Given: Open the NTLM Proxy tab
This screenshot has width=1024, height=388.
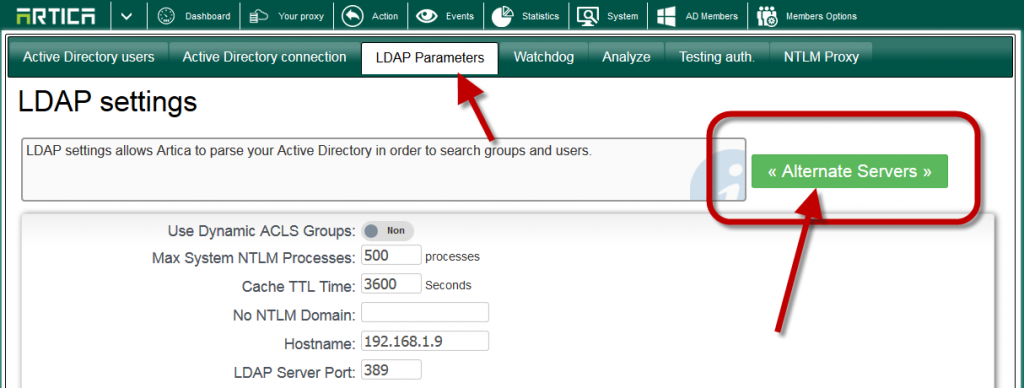Looking at the screenshot, I should [x=822, y=57].
